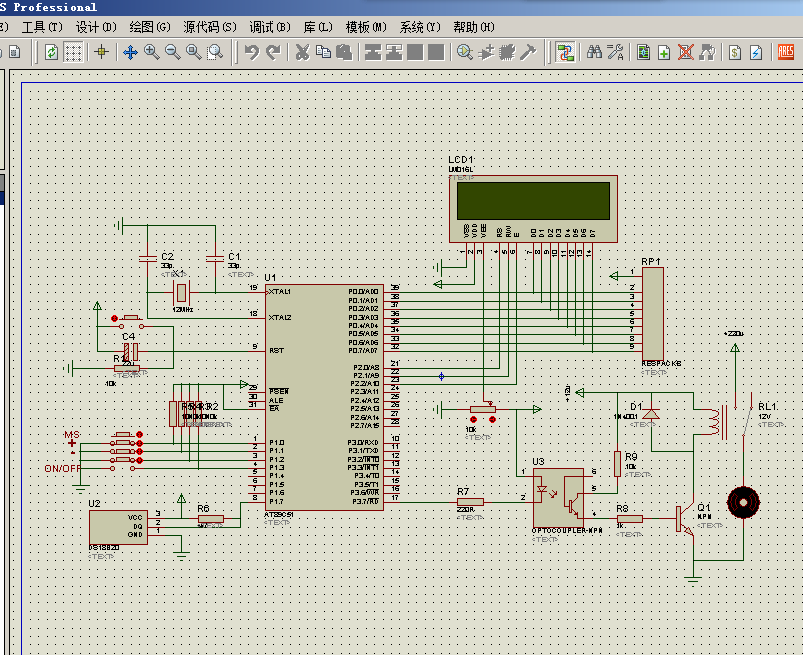Click the Cut scissors icon

coord(302,52)
